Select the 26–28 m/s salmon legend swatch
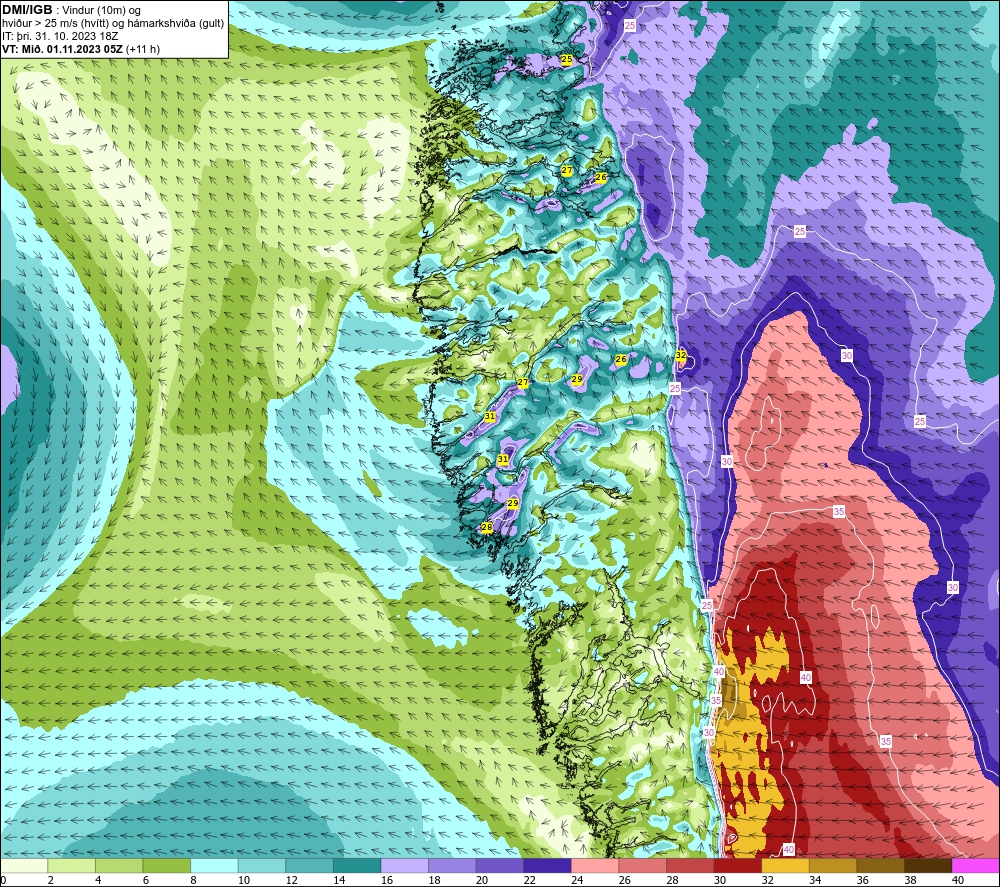Image resolution: width=1000 pixels, height=887 pixels. point(642,865)
